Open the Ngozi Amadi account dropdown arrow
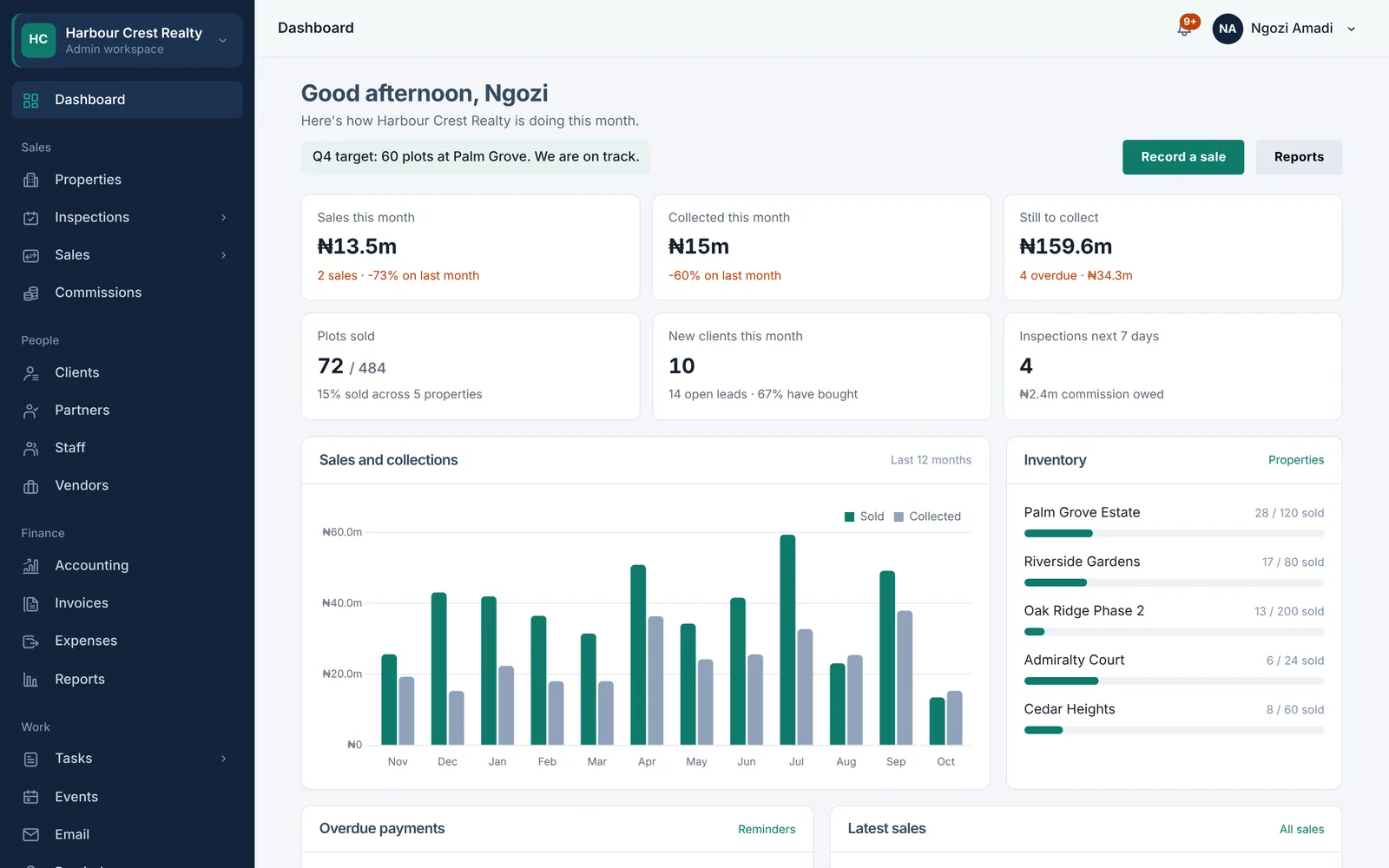The height and width of the screenshot is (868, 1389). (1352, 29)
